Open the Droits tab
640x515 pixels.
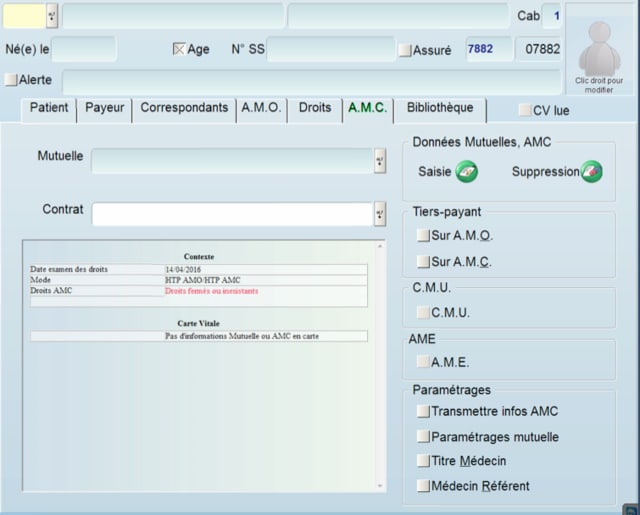coord(315,108)
